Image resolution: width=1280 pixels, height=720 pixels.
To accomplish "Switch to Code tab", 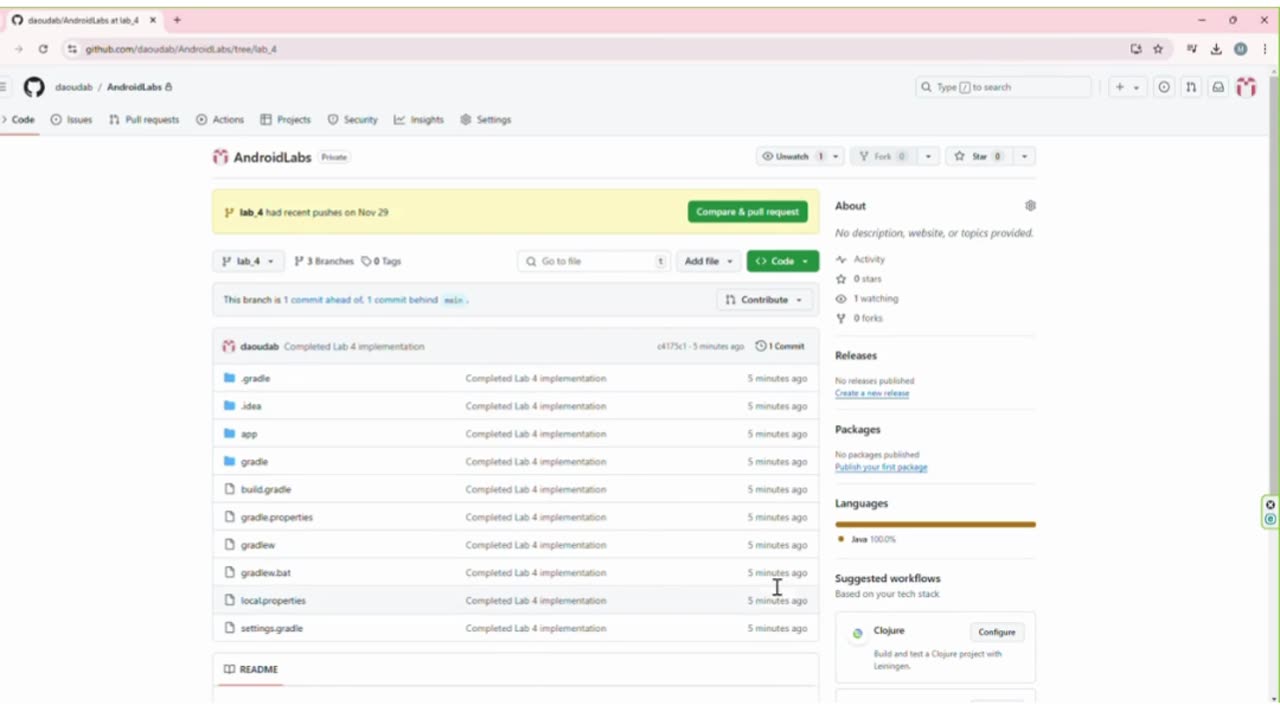I will coord(18,120).
